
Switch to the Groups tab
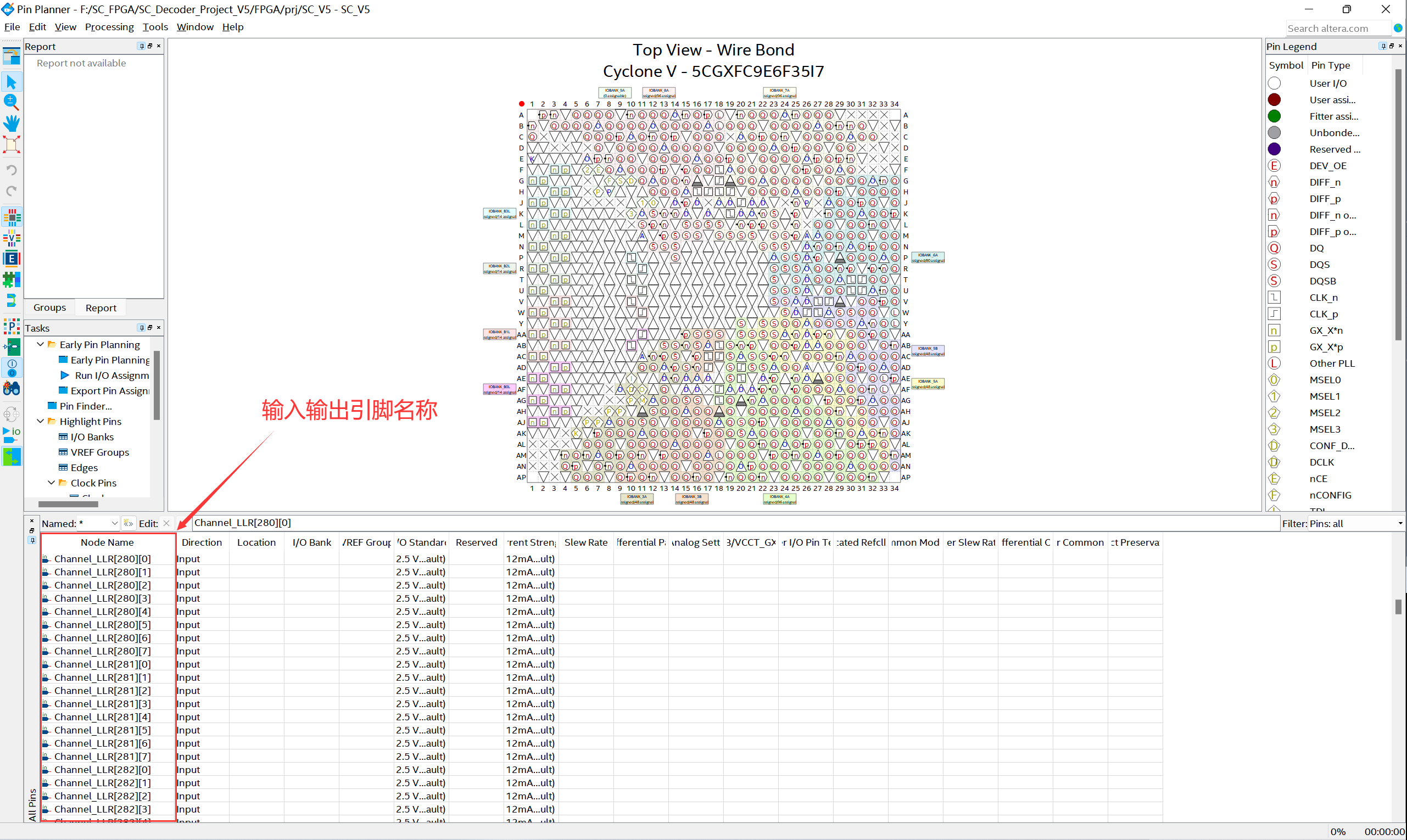coord(49,307)
